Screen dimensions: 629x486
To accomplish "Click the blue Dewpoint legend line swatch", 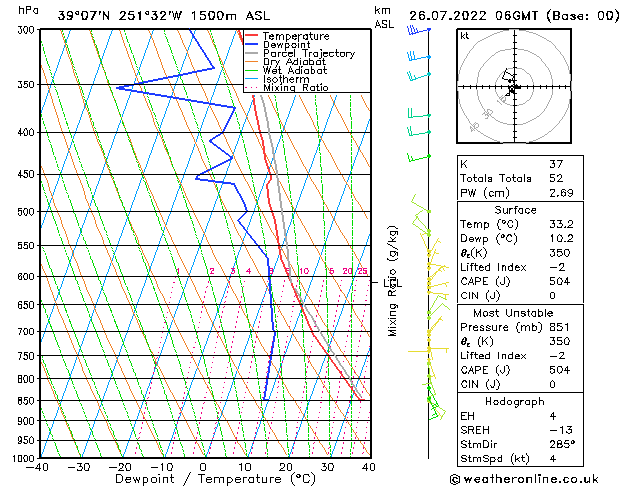I will [x=252, y=44].
